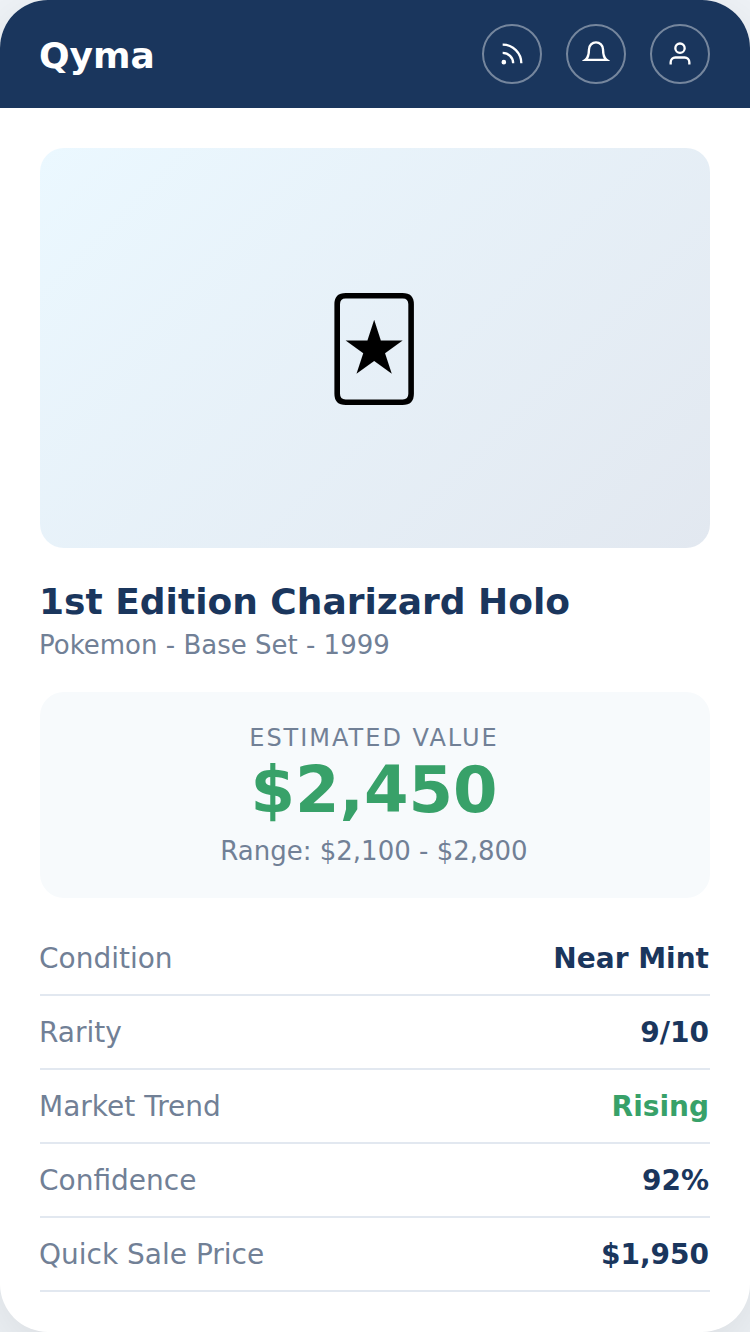750x1332 pixels.
Task: Click the Rising trend value
Action: point(660,1106)
